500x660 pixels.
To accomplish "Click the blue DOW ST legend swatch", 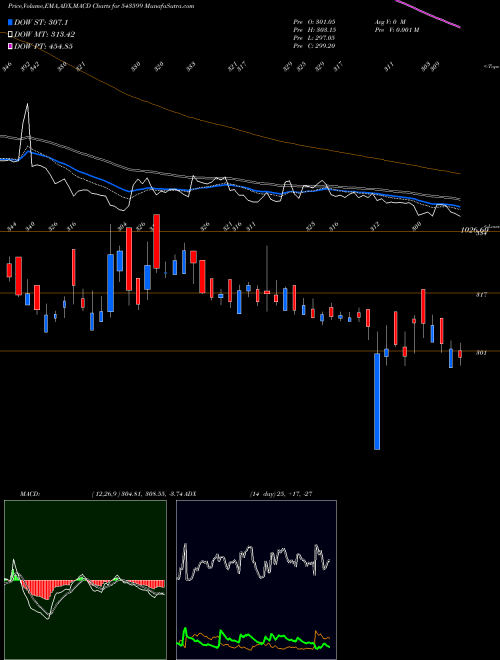I will (10, 22).
